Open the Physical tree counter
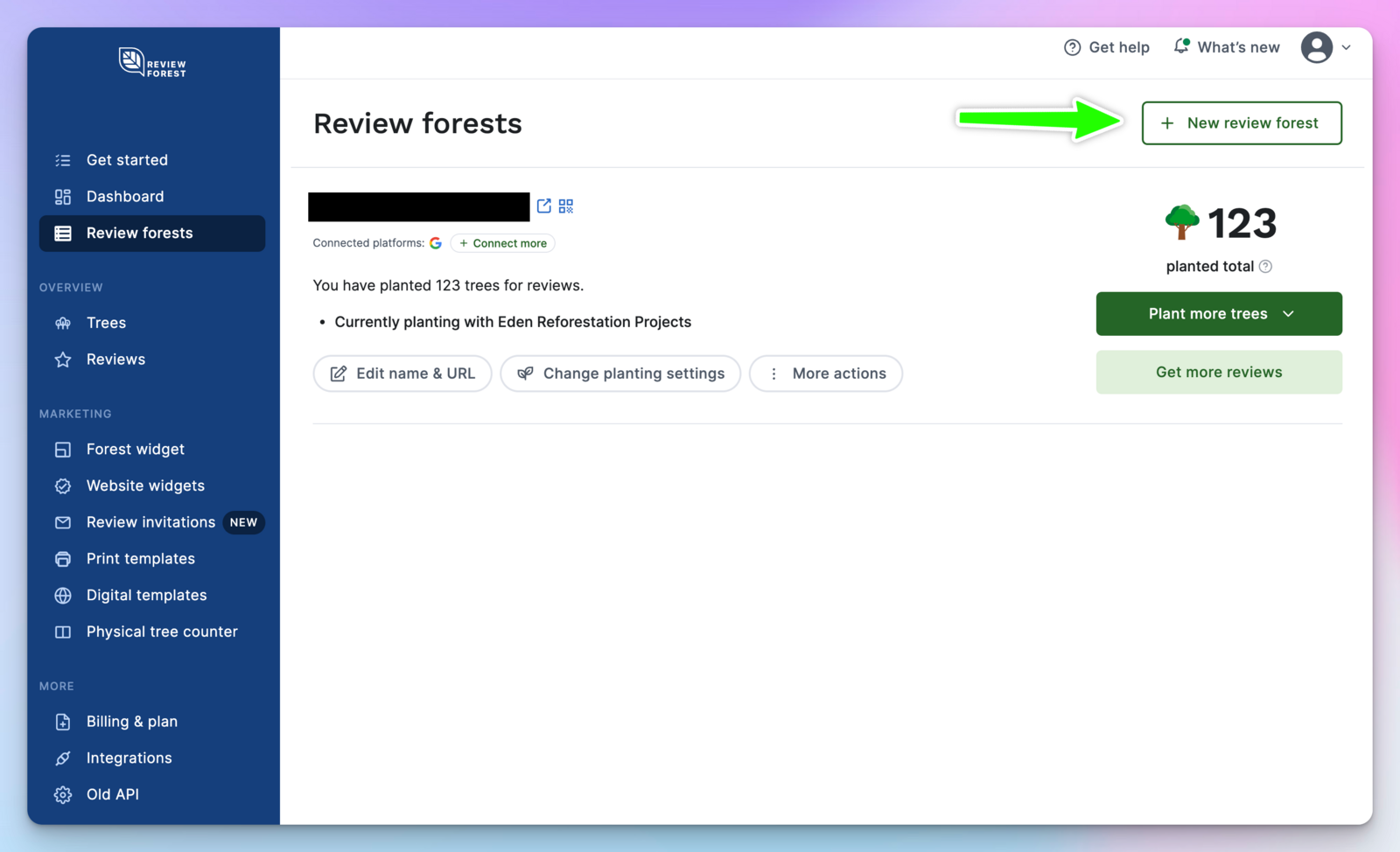 coord(162,631)
